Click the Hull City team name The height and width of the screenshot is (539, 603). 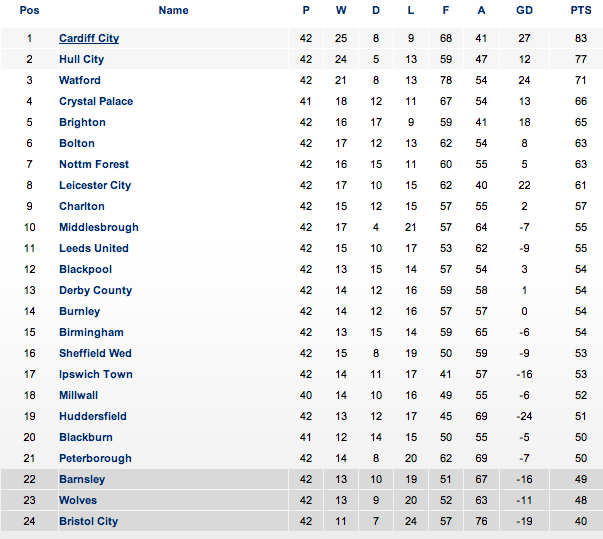click(x=81, y=59)
